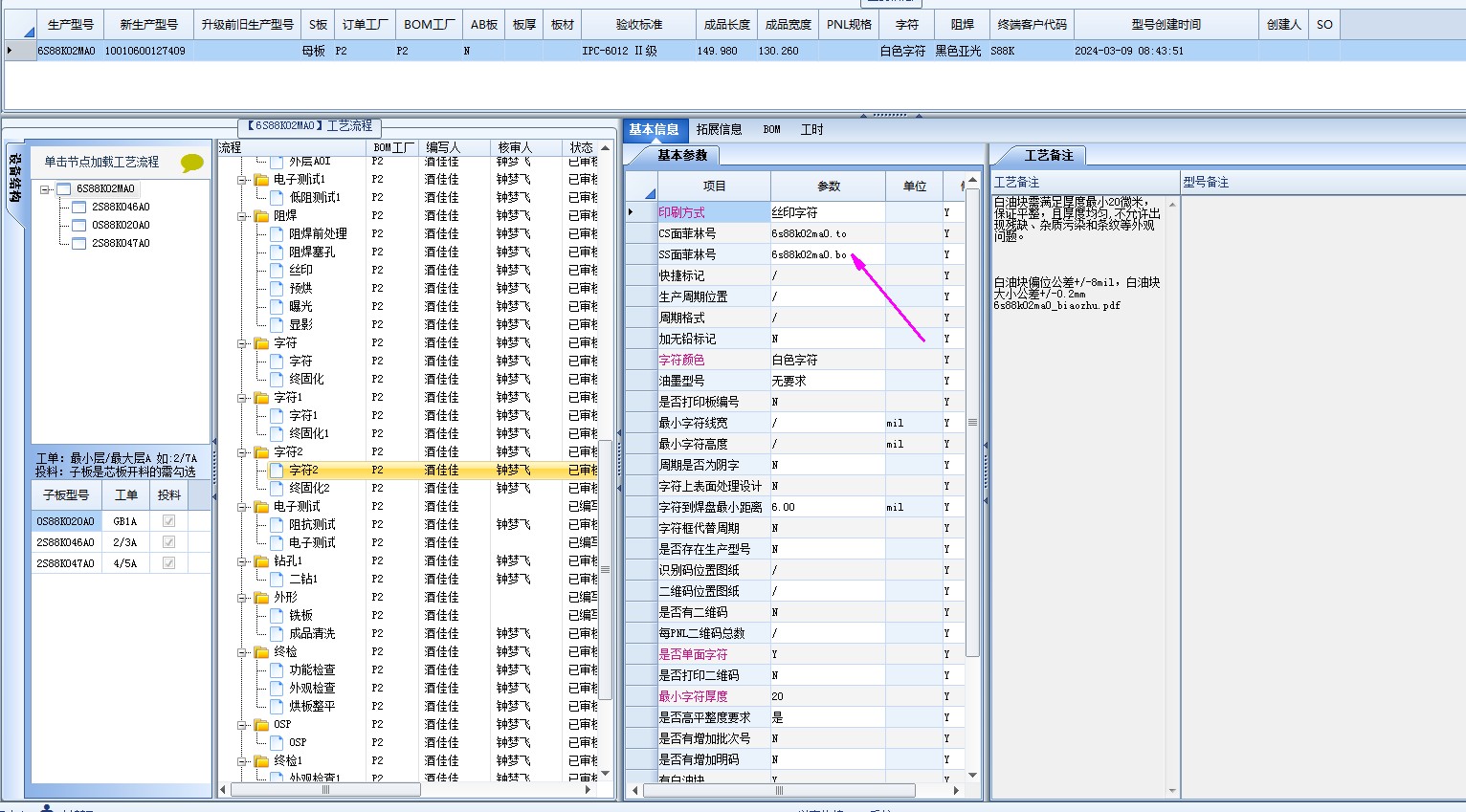The height and width of the screenshot is (812, 1466).
Task: Click 工单 value GB1A
Action: pos(125,521)
